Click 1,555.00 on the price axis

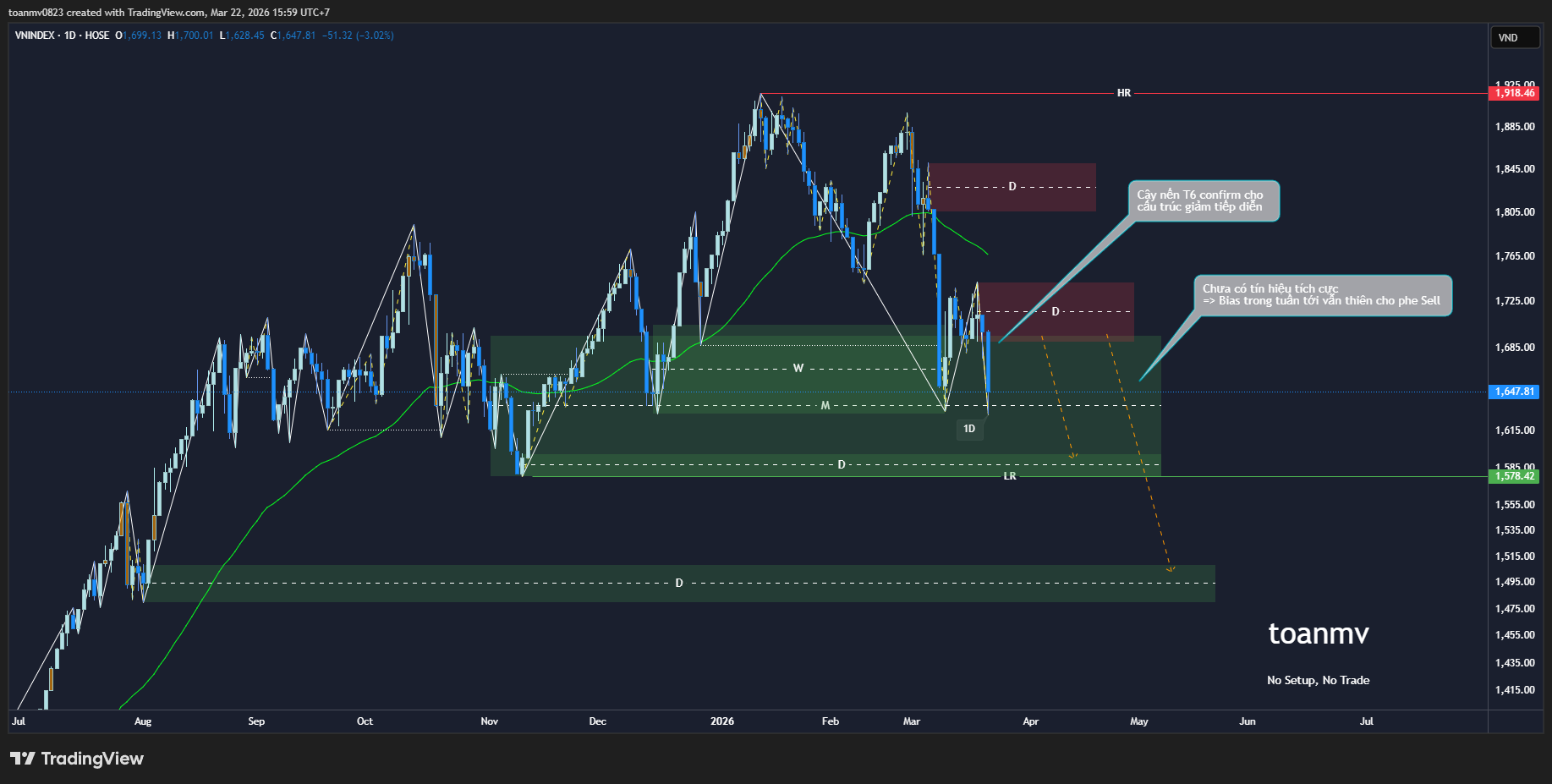click(1515, 505)
